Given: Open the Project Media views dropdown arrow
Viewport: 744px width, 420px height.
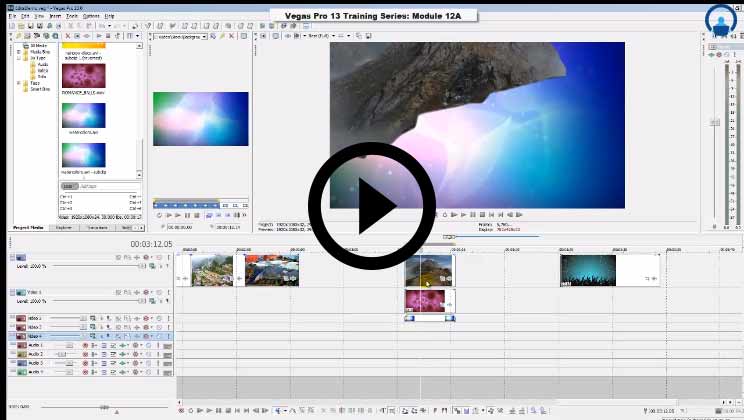Looking at the screenshot, I should 138,36.
